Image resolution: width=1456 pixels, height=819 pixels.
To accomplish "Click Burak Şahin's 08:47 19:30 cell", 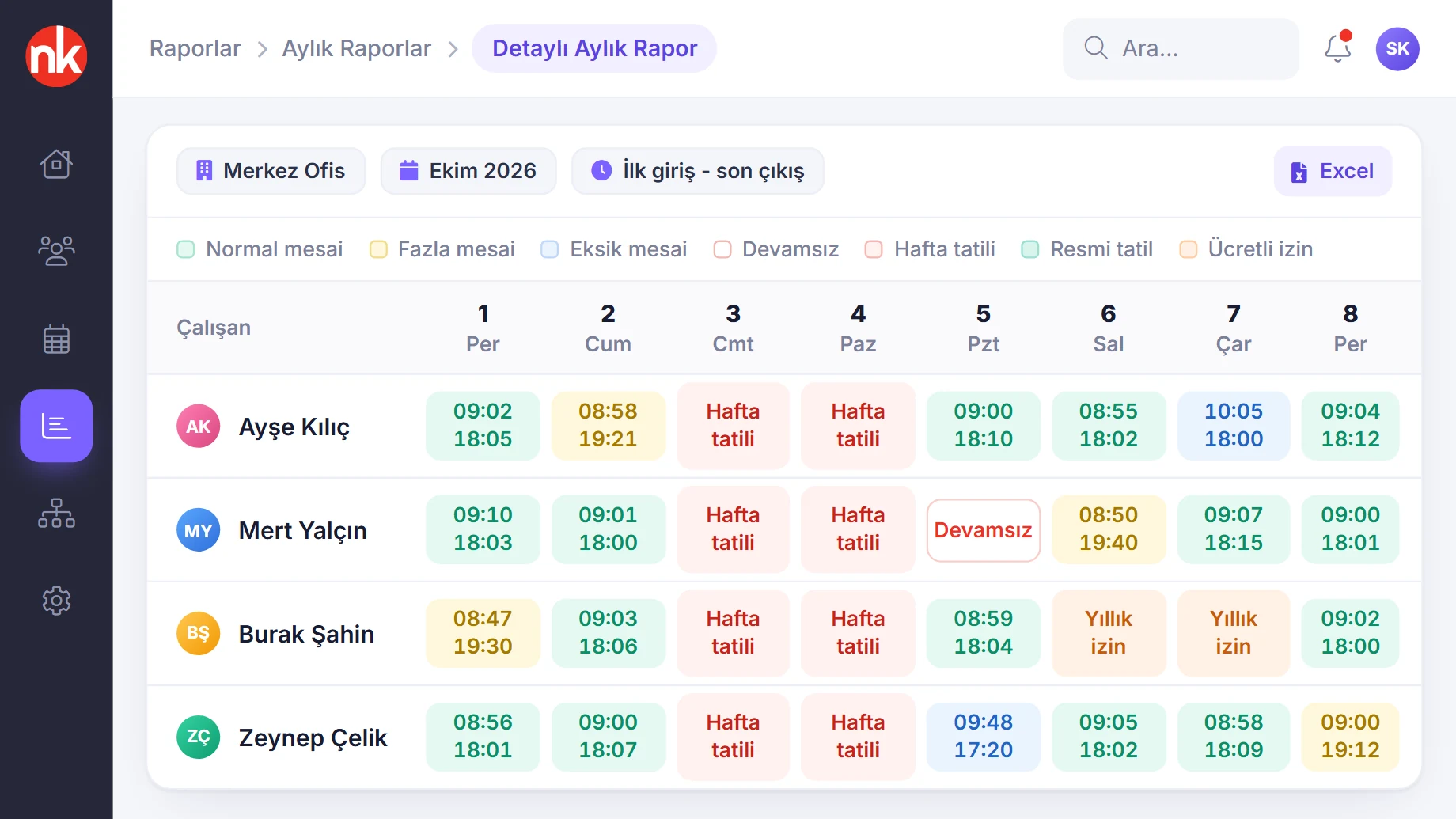I will (x=483, y=633).
